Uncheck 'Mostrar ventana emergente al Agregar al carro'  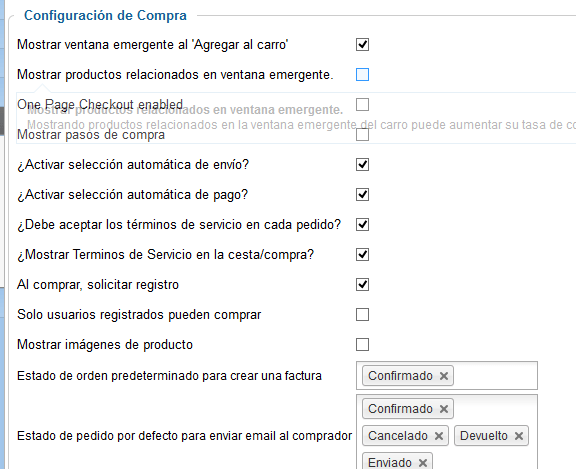(x=362, y=44)
